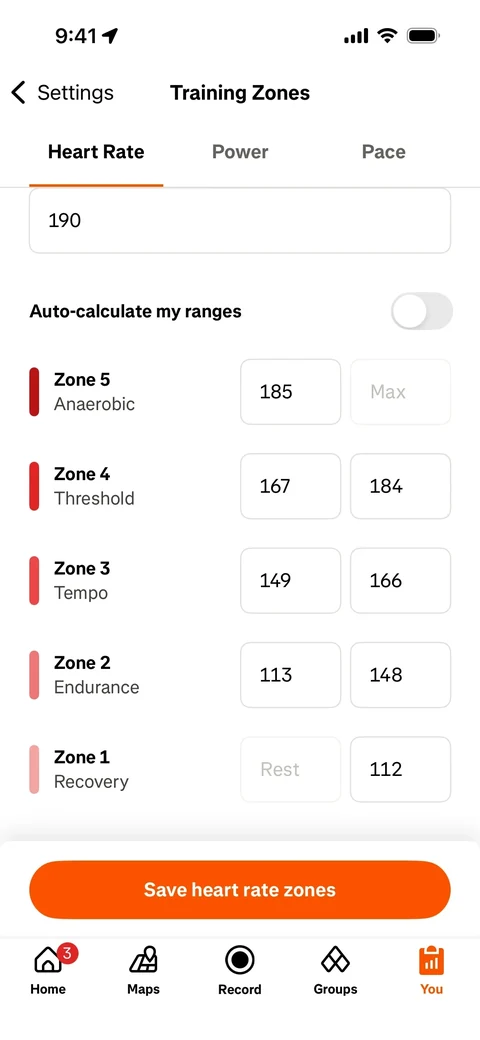Open the Groups icon
The width and height of the screenshot is (480, 1040).
coord(335,960)
